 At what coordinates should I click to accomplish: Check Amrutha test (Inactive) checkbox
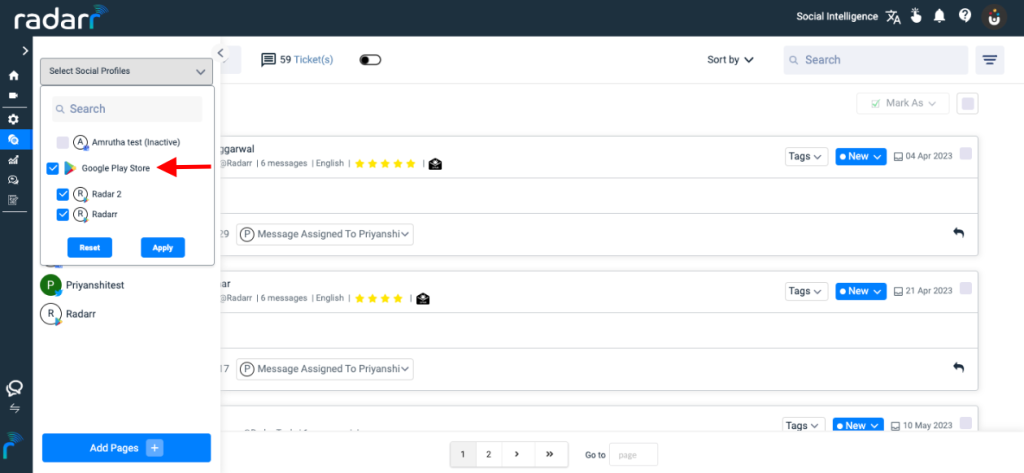(x=63, y=142)
